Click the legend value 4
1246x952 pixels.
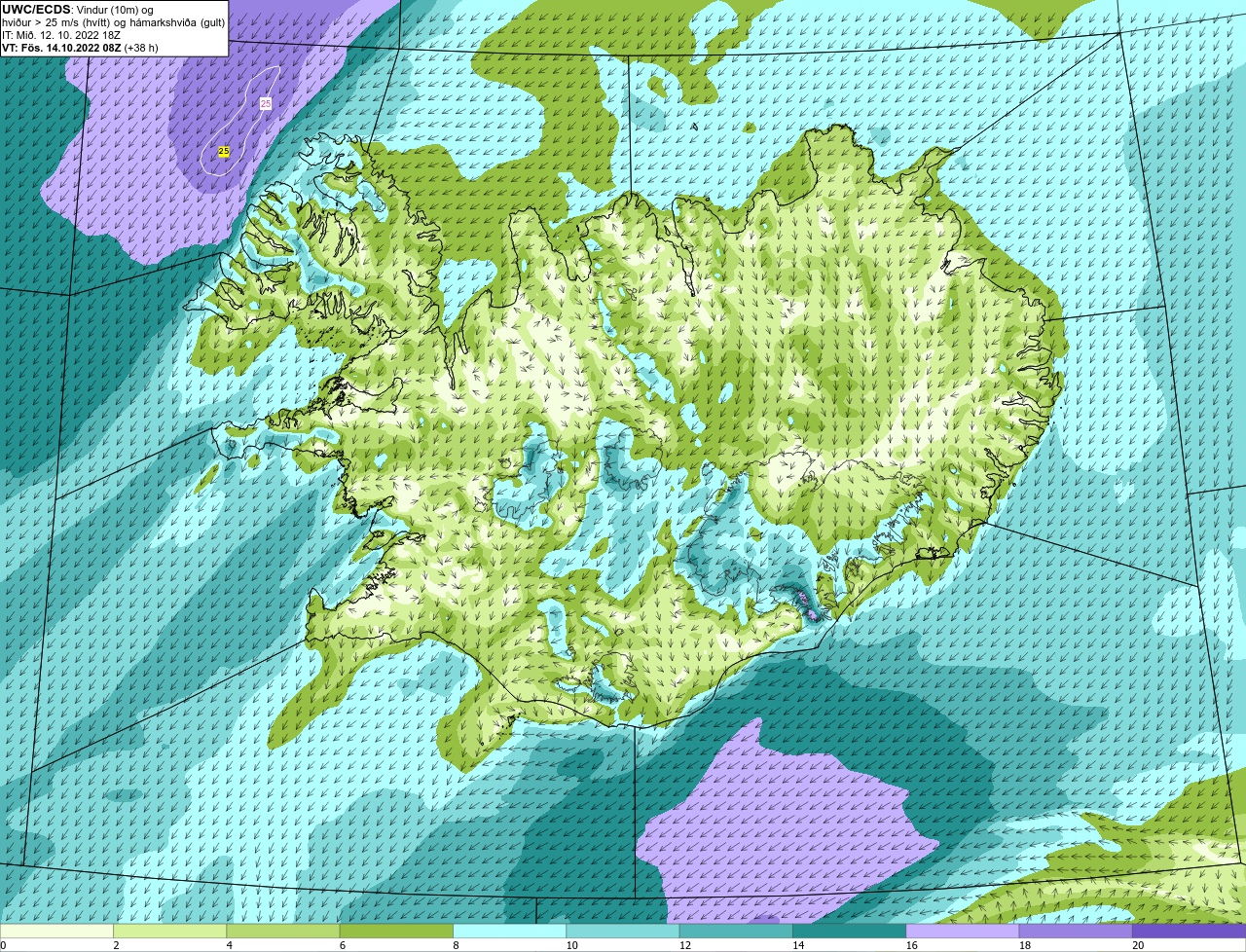click(229, 945)
